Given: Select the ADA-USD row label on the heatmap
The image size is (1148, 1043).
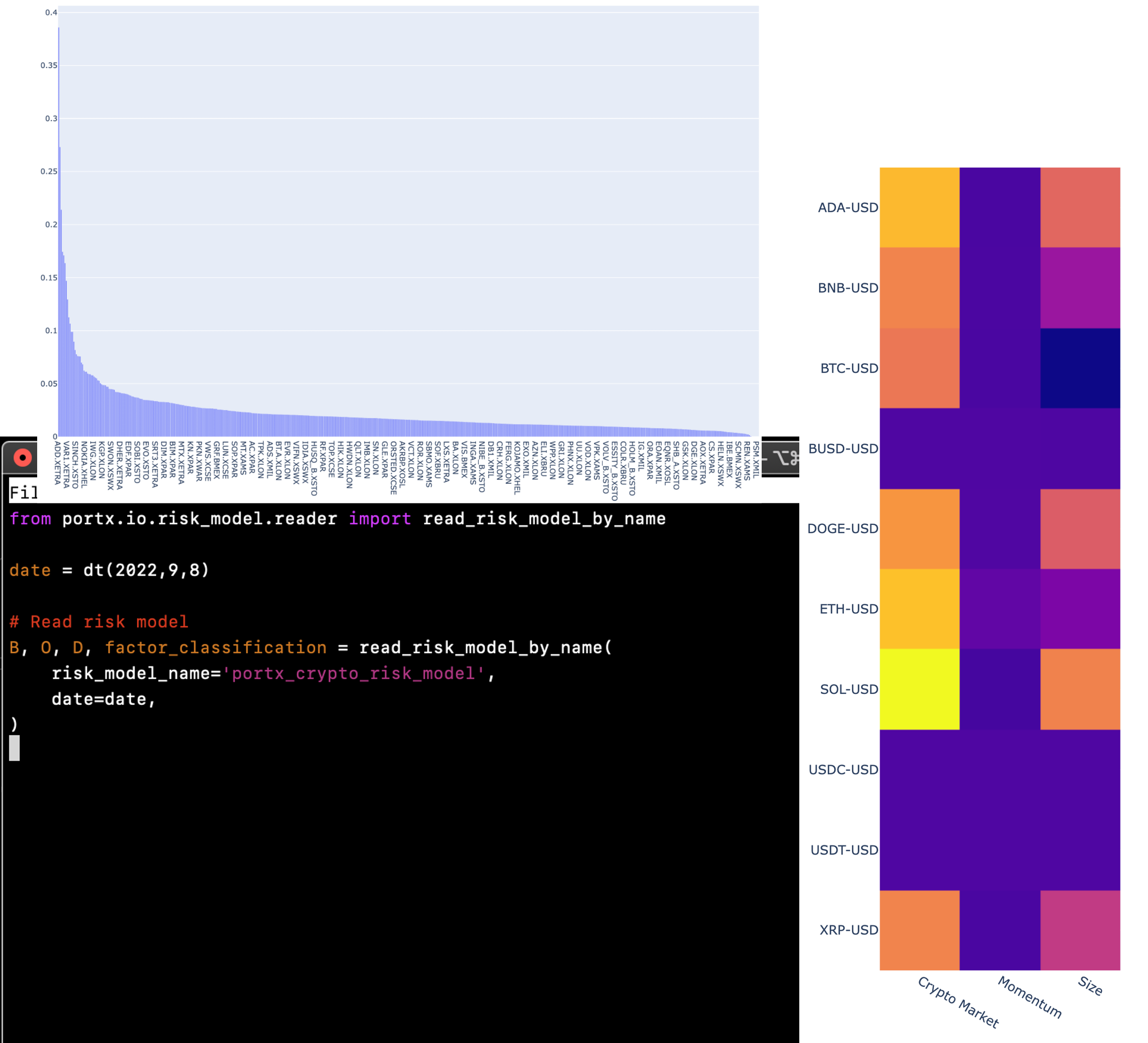Looking at the screenshot, I should pyautogui.click(x=847, y=208).
